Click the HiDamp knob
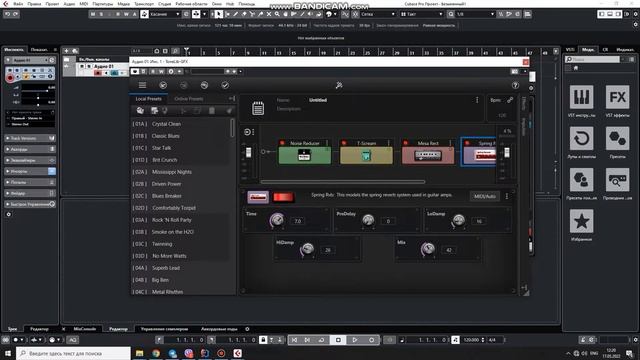 point(307,249)
